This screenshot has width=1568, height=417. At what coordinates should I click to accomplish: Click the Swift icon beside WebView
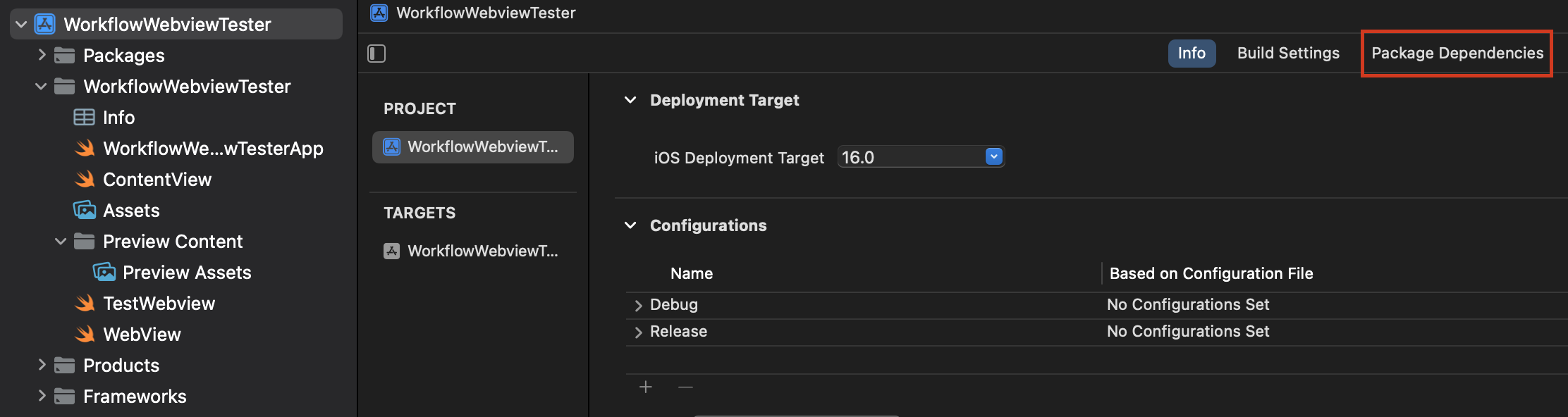[x=85, y=334]
